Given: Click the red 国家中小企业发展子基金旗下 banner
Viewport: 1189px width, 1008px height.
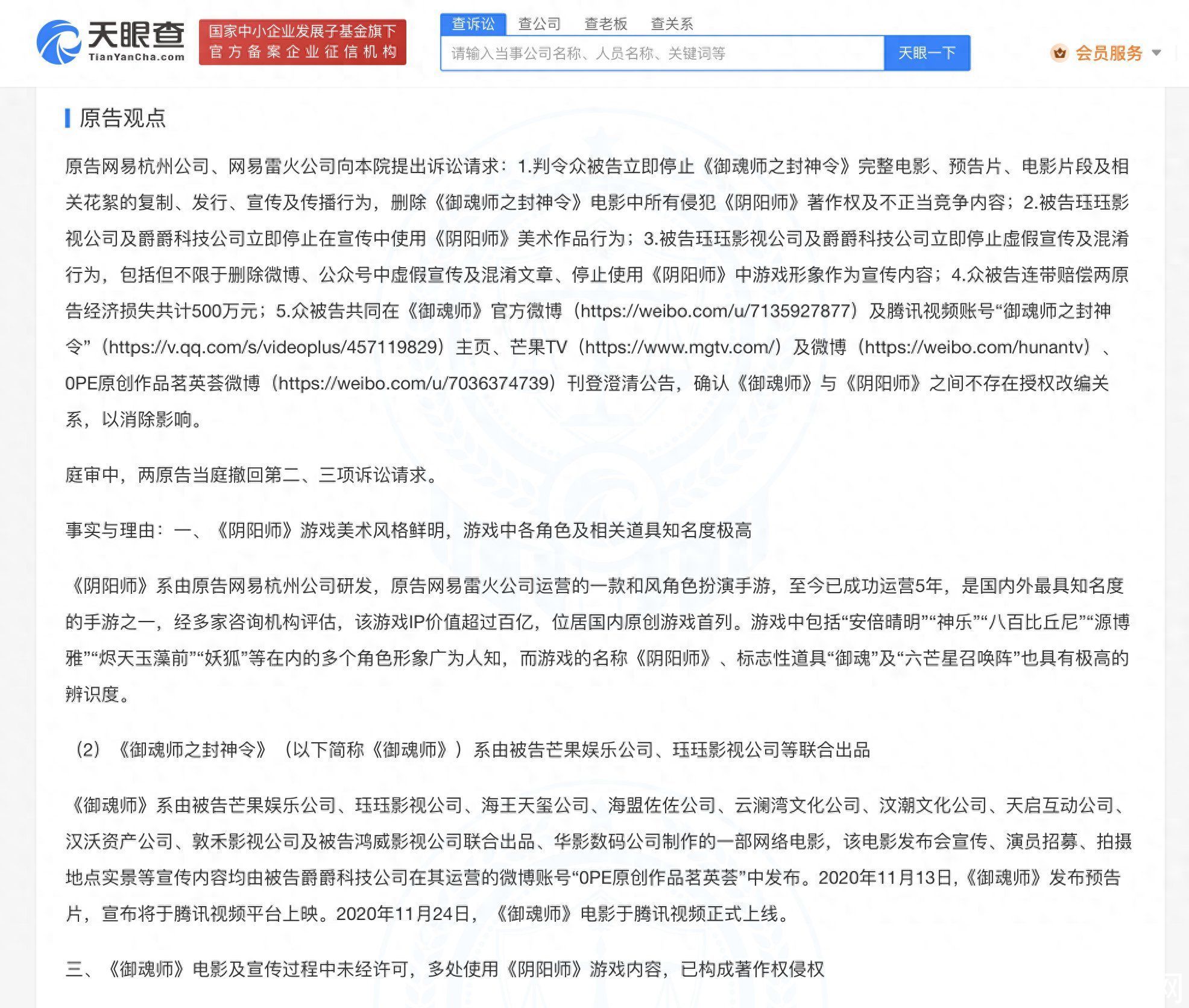Looking at the screenshot, I should (303, 42).
